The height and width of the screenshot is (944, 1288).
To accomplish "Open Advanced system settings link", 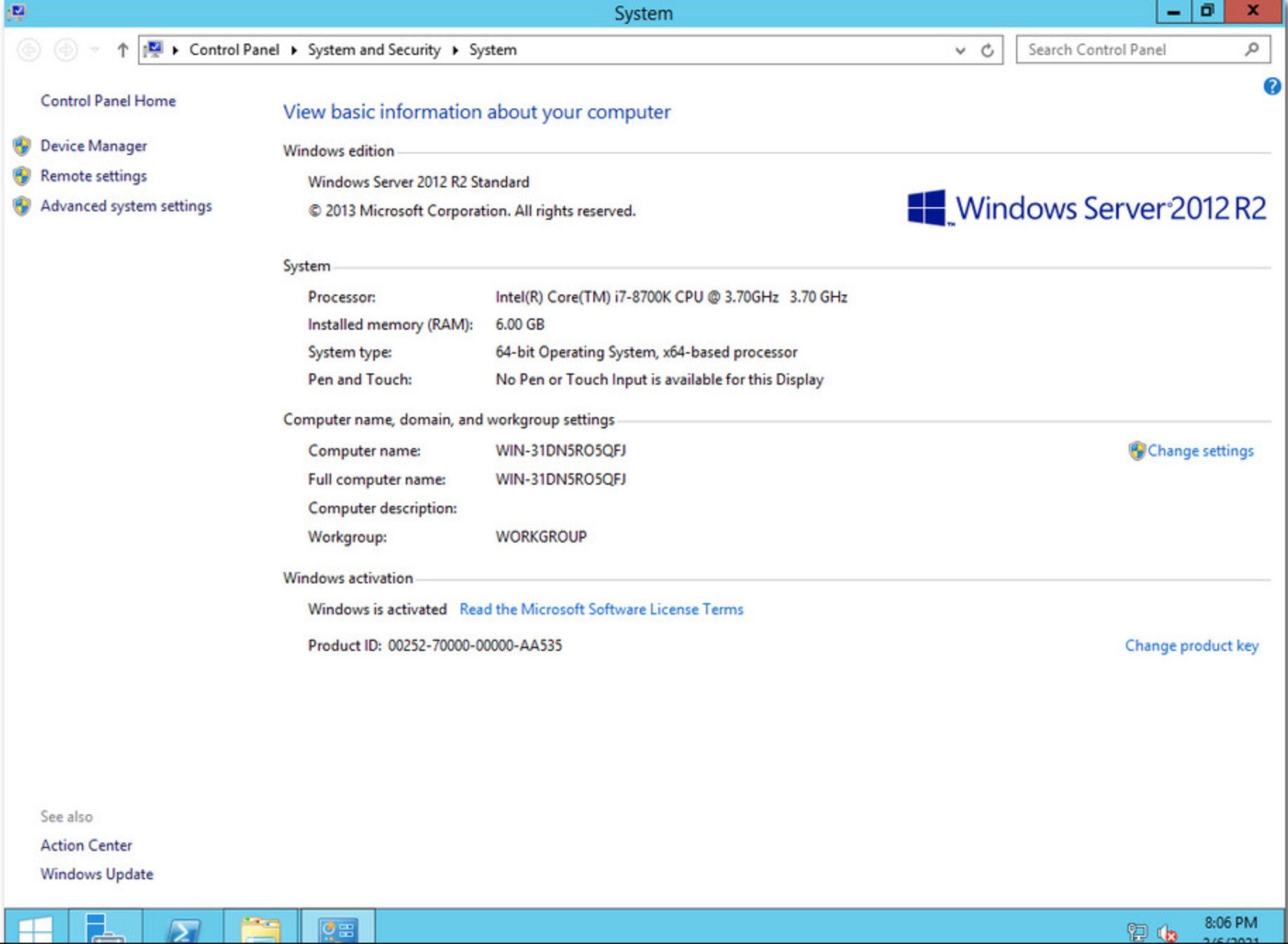I will pos(126,206).
